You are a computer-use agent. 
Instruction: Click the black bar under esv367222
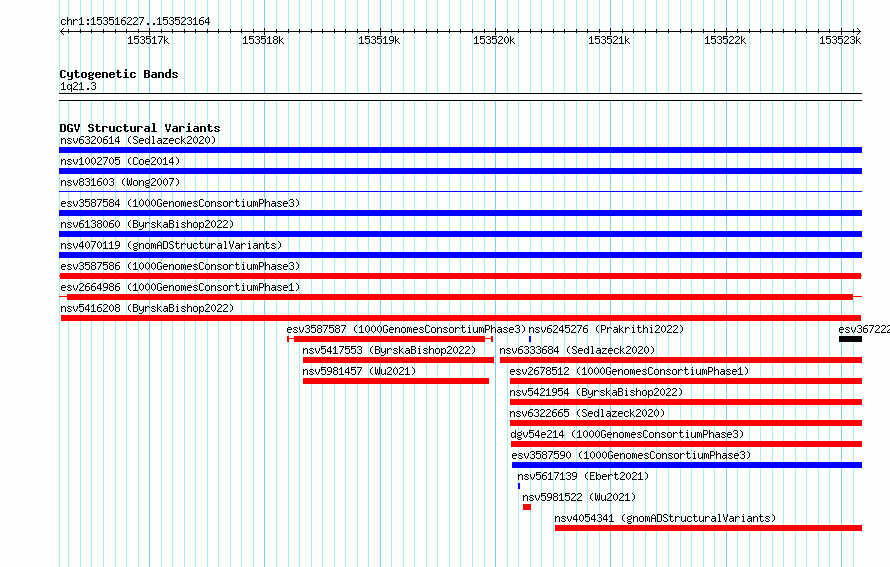(850, 339)
